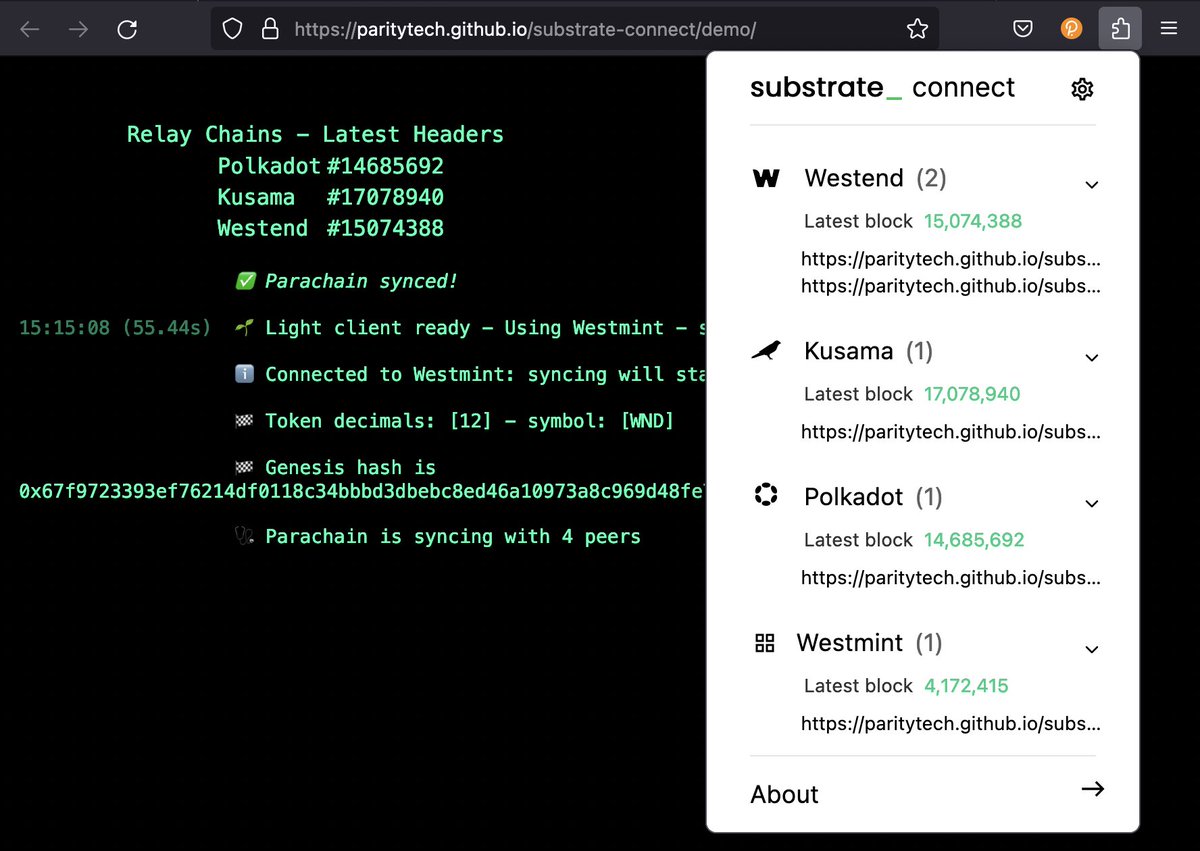Open substrate connect settings gear
The width and height of the screenshot is (1200, 851).
pos(1082,89)
